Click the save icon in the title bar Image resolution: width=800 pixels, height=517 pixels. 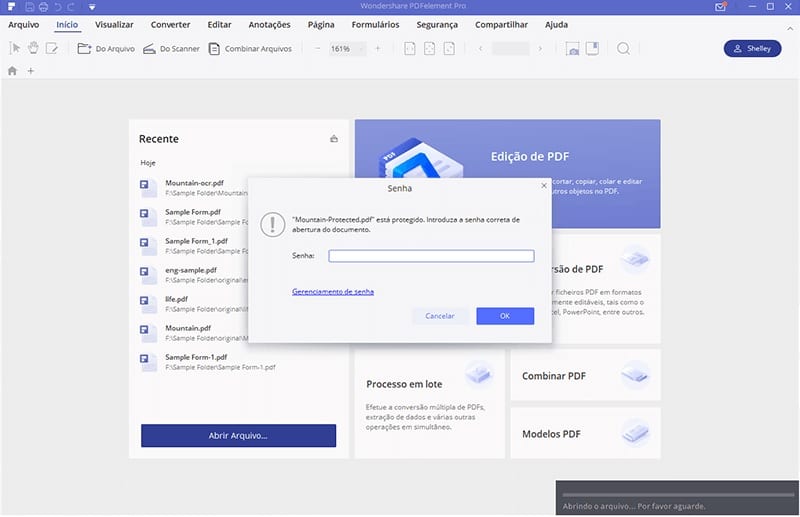click(29, 7)
